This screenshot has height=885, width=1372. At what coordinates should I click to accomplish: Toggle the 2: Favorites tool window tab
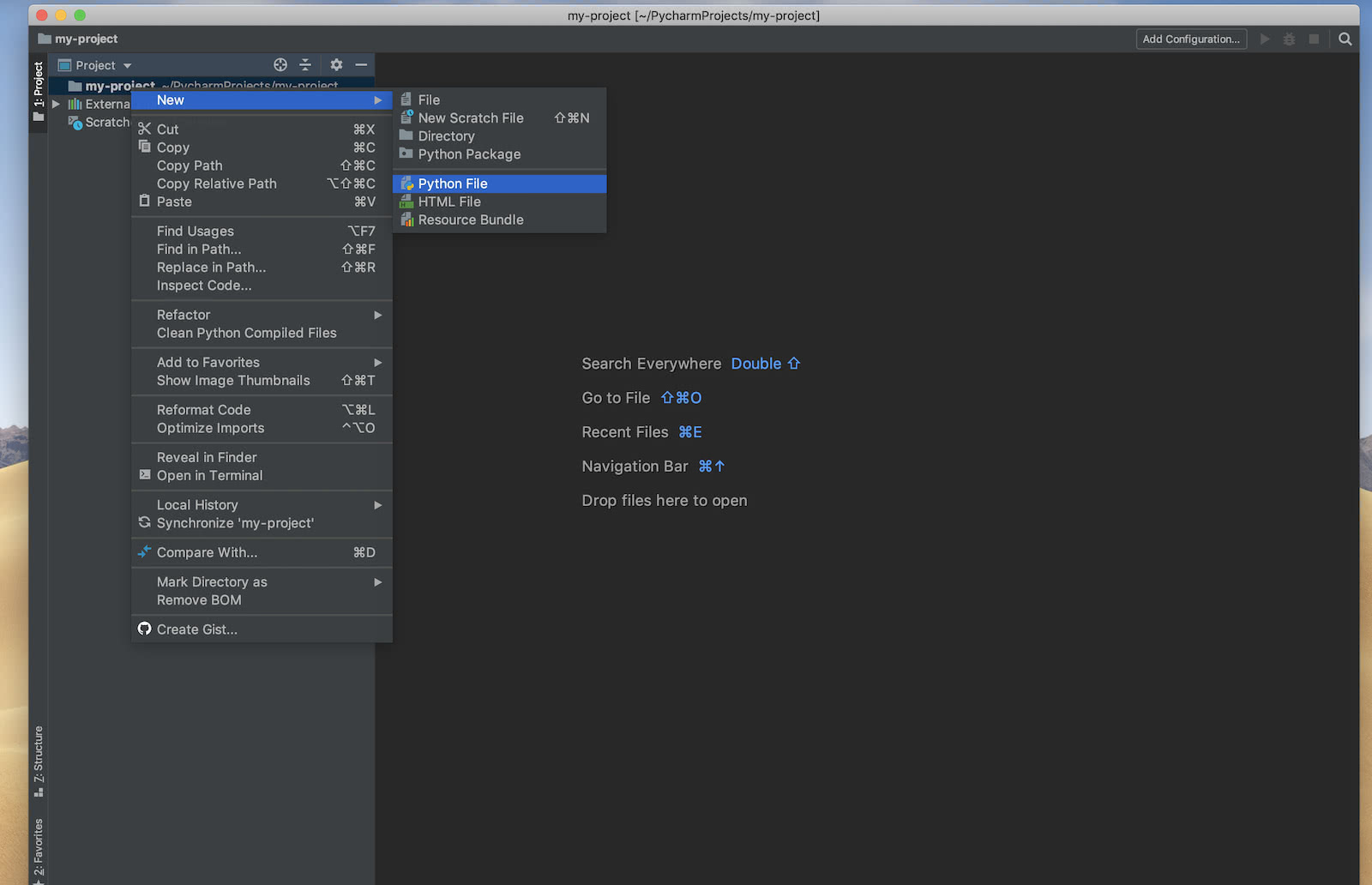[x=39, y=849]
